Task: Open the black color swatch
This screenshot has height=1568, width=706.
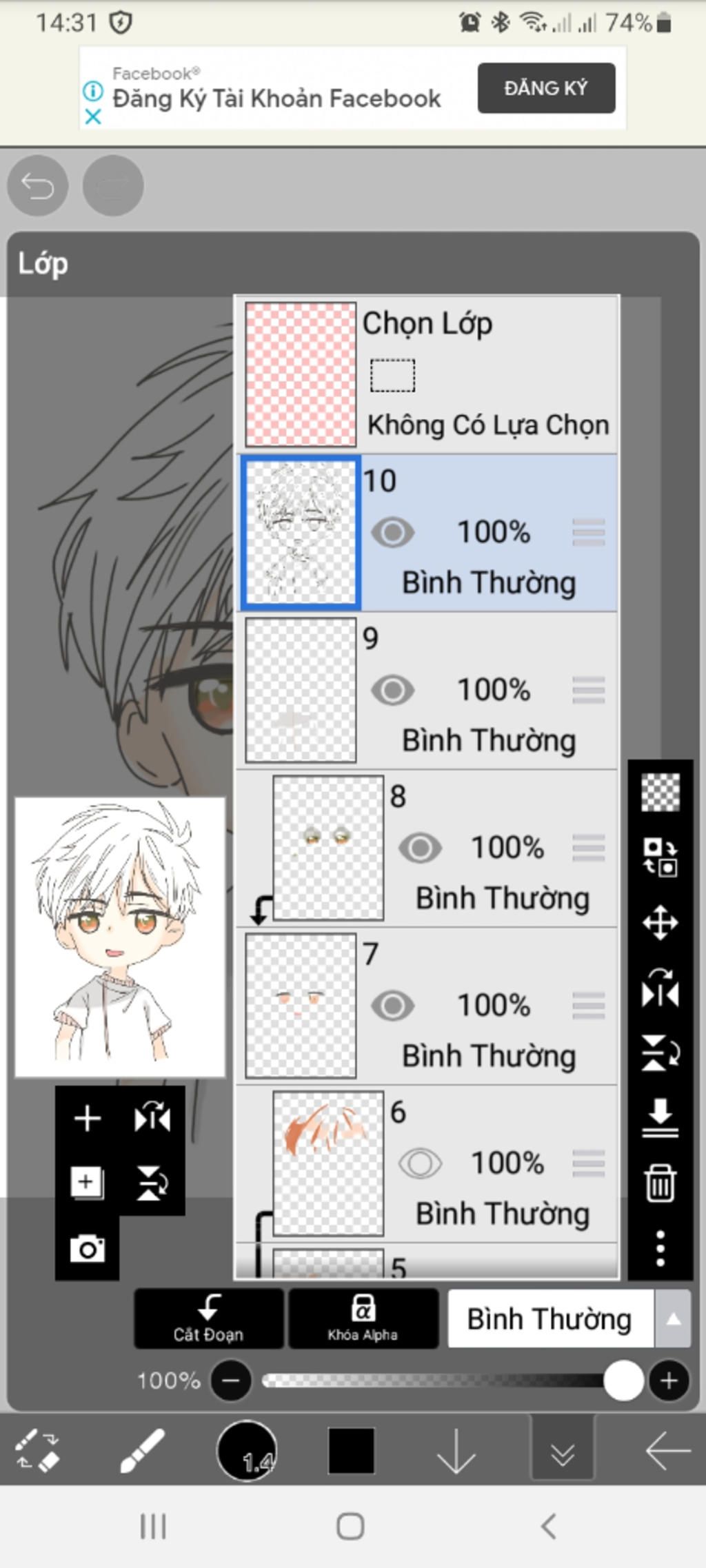Action: coord(352,1450)
